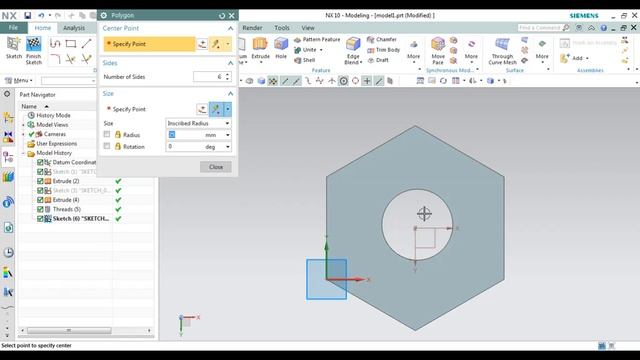The height and width of the screenshot is (360, 640).
Task: Click the resource bar settings gear icon
Action: 7,94
